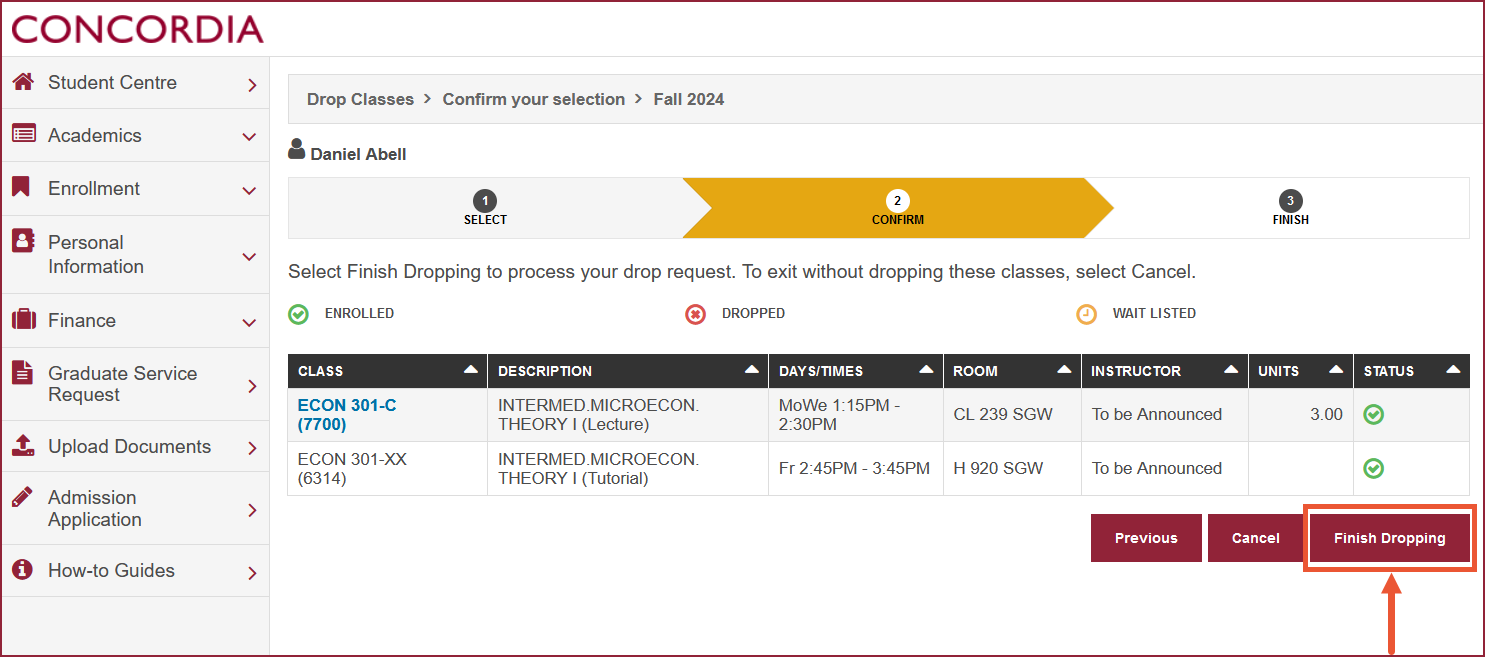Open the Admission Application chevron
The height and width of the screenshot is (657, 1485).
(252, 510)
